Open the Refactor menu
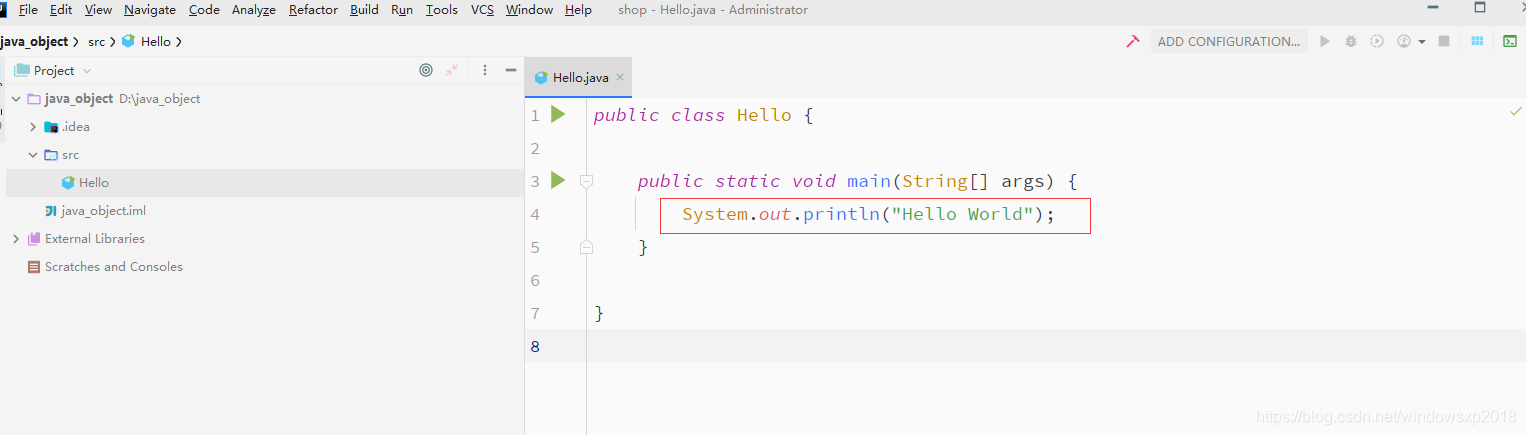 [x=313, y=10]
